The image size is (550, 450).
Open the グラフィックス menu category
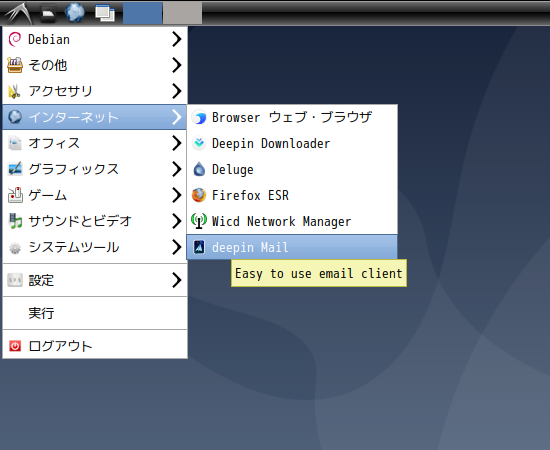(95, 169)
